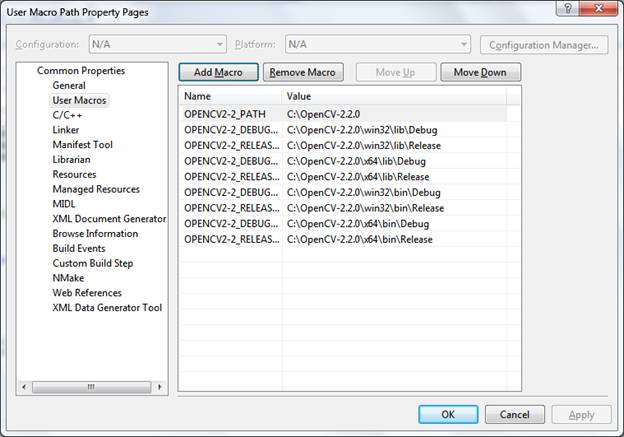
Task: Select General in the property tree
Action: pyautogui.click(x=69, y=85)
